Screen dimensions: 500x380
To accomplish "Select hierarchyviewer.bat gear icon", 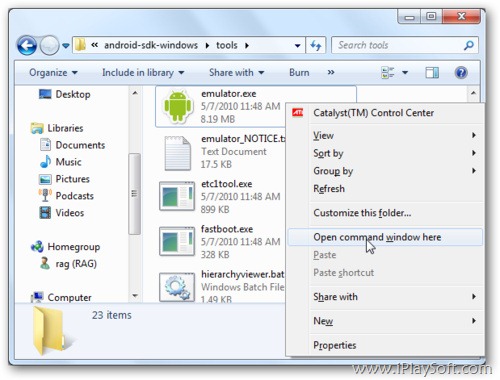I will [177, 287].
